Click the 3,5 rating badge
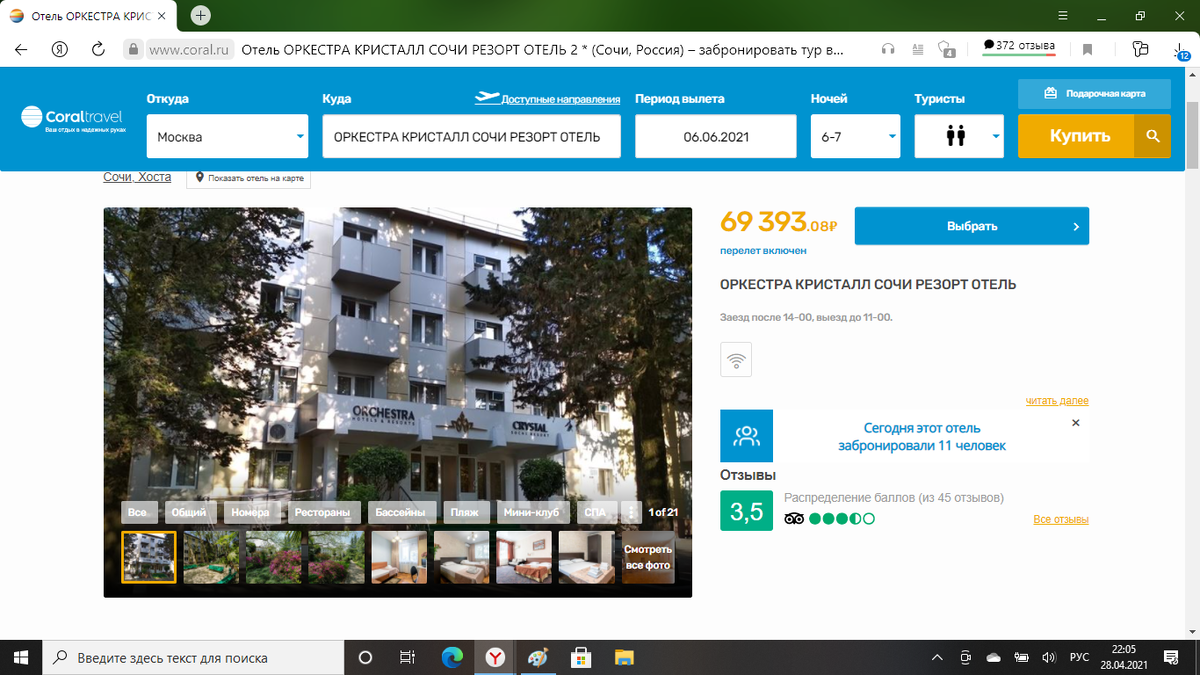1200x675 pixels. coord(746,511)
